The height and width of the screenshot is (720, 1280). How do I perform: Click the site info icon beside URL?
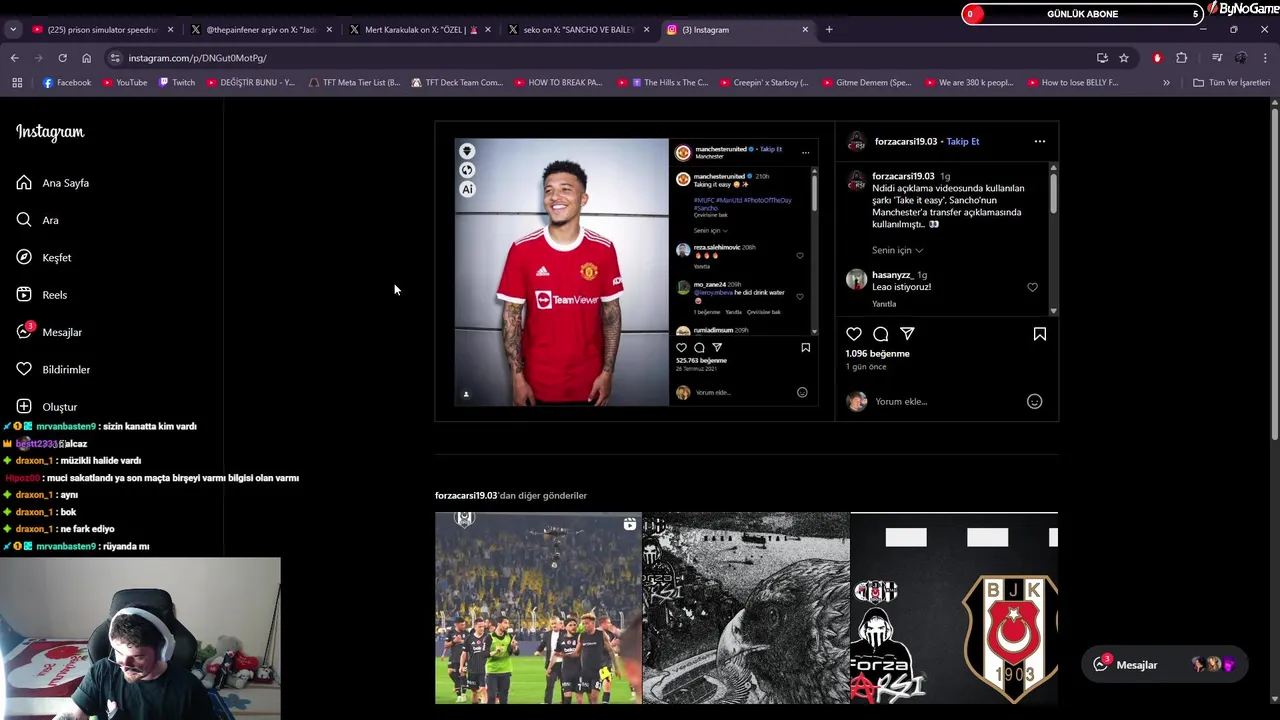tap(115, 58)
